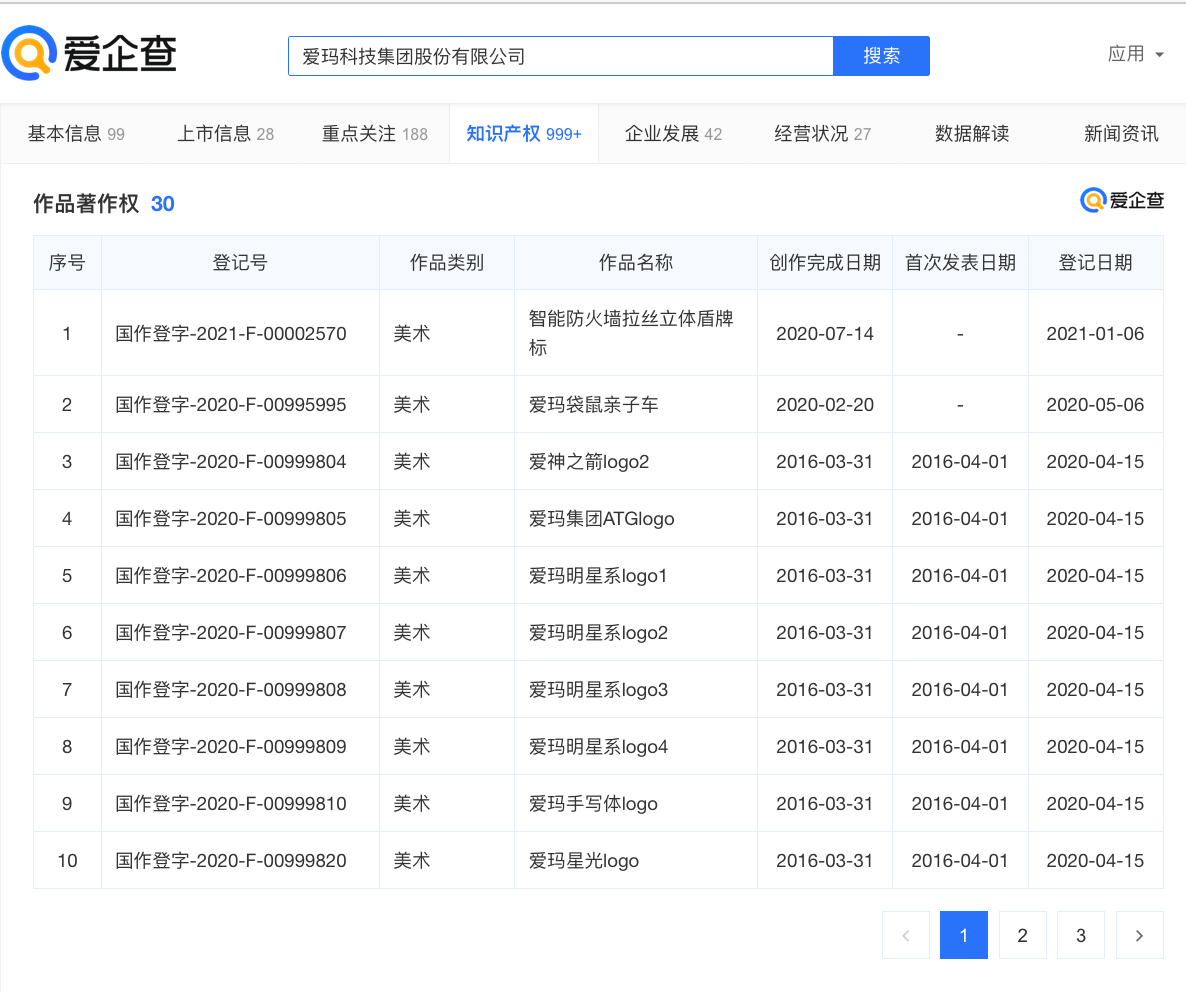
Task: Go to the 数据解读 tab
Action: pyautogui.click(x=971, y=134)
